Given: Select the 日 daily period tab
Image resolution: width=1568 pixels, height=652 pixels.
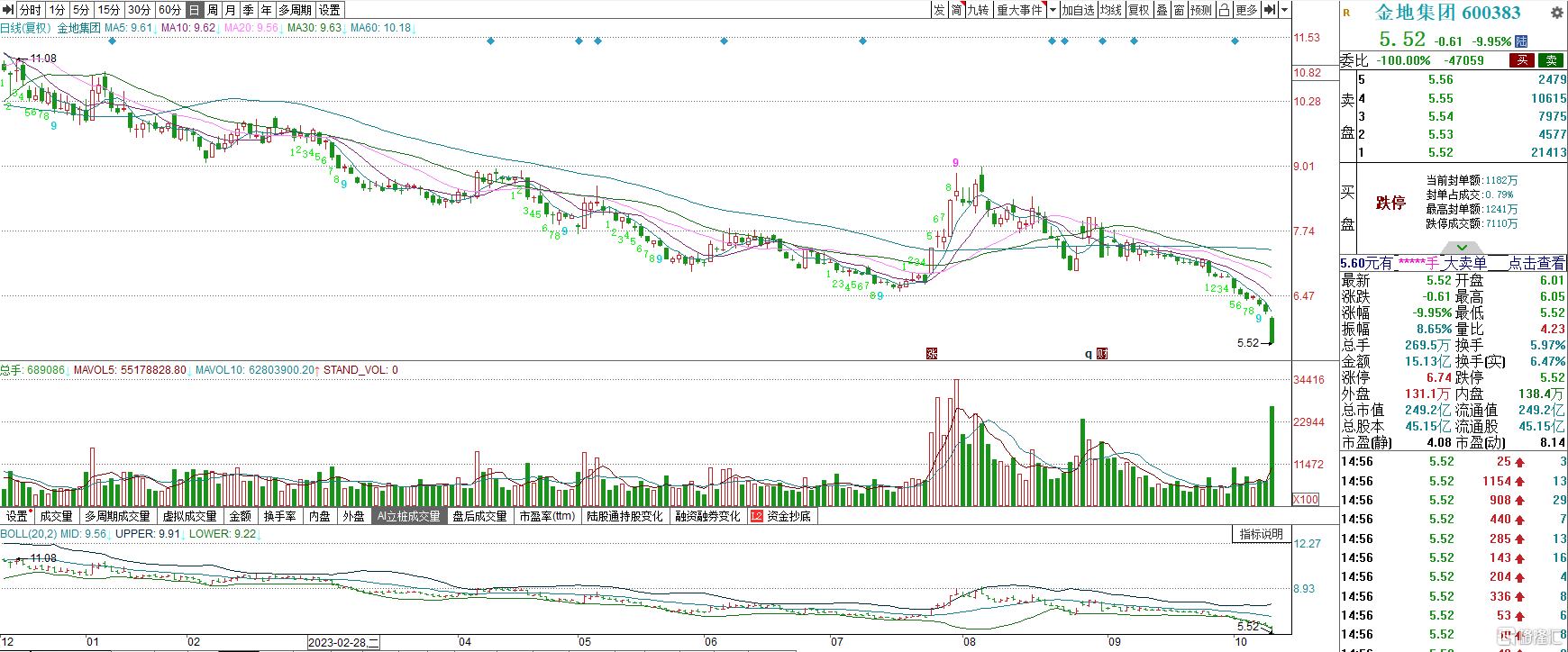Looking at the screenshot, I should coord(194,10).
